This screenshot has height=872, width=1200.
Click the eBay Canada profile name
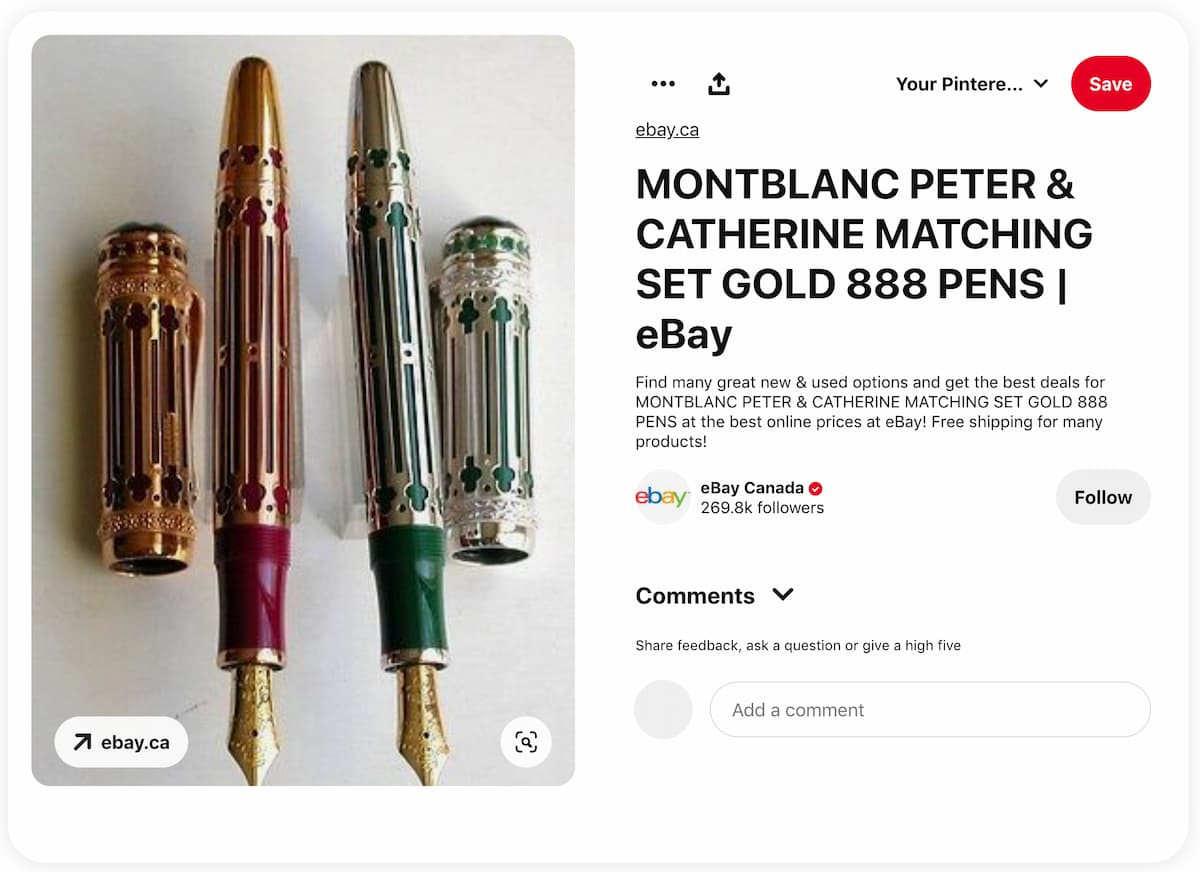(x=752, y=488)
